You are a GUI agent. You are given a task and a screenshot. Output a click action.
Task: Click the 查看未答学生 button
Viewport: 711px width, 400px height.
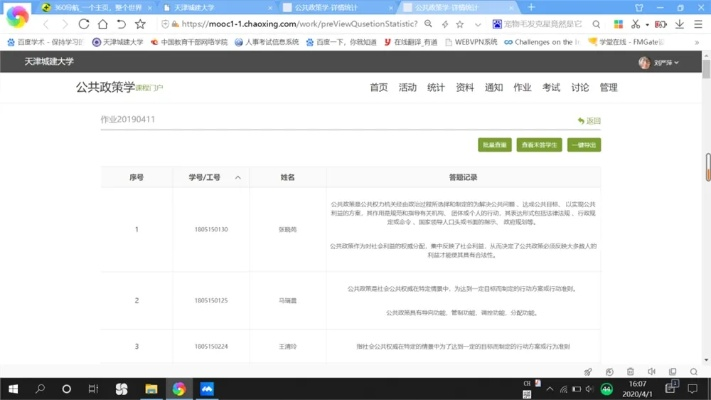(x=539, y=145)
